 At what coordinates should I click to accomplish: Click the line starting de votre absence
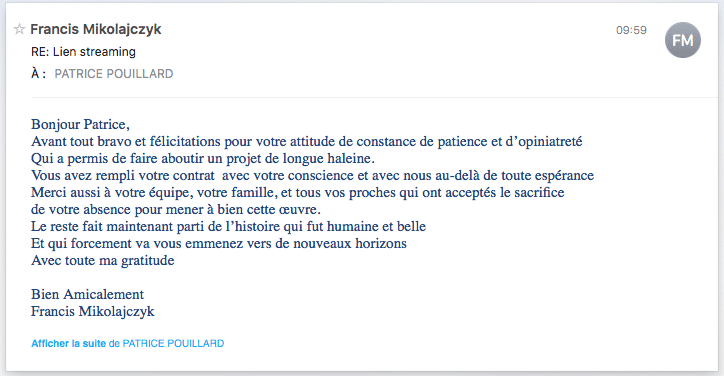tap(176, 210)
